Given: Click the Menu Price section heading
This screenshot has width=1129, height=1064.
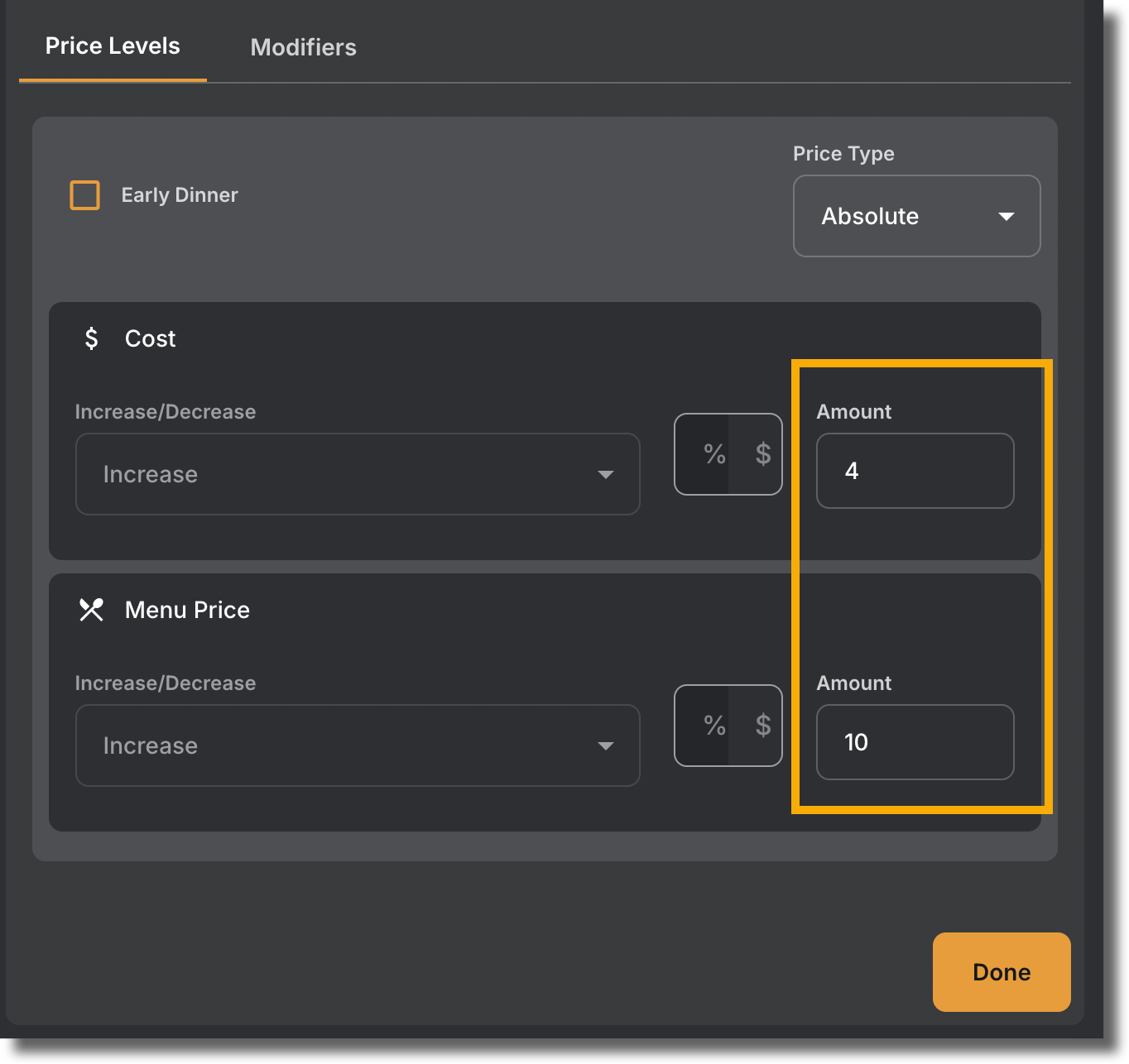Looking at the screenshot, I should pos(187,610).
